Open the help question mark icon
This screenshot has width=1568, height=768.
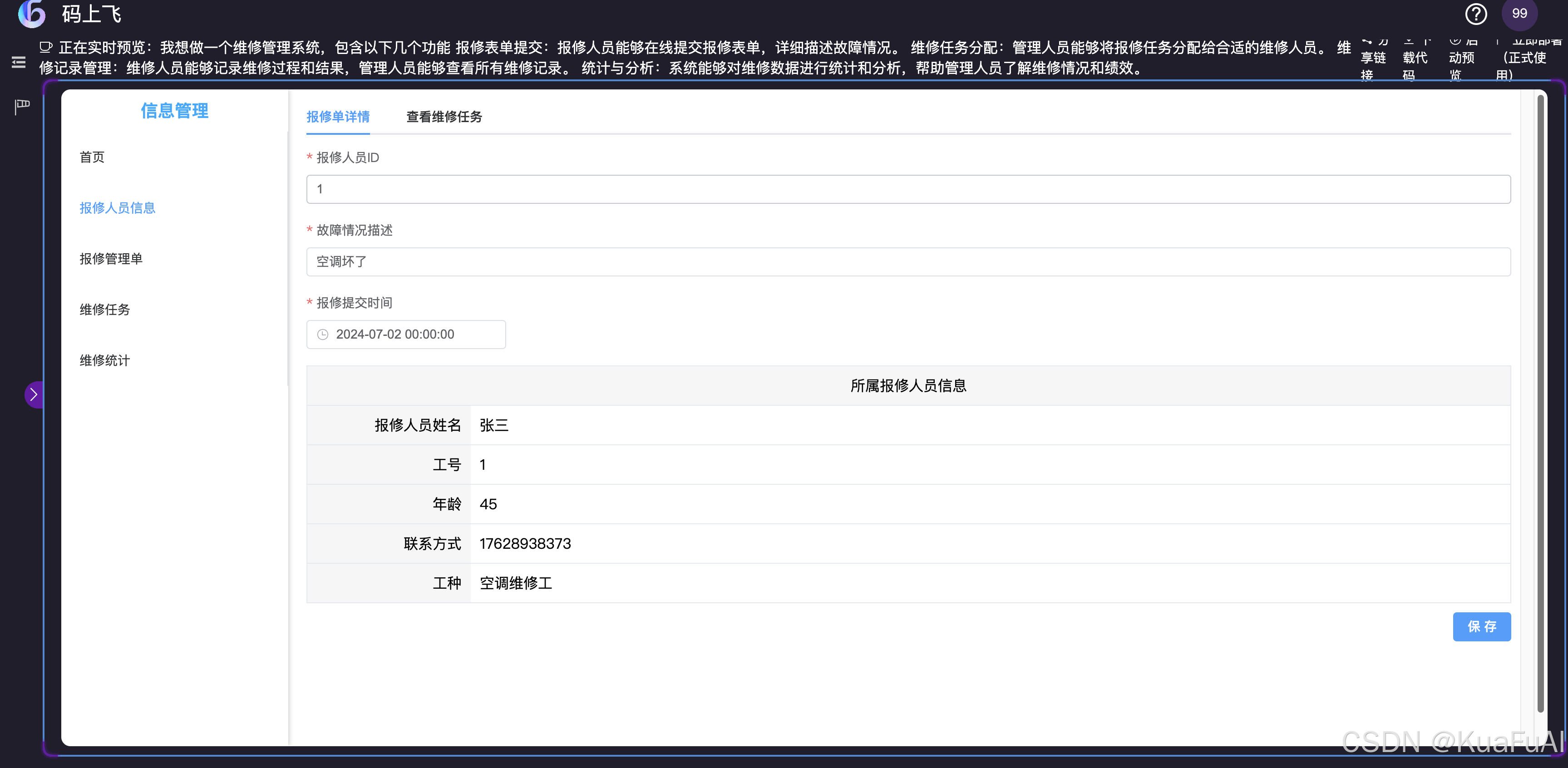(1475, 13)
